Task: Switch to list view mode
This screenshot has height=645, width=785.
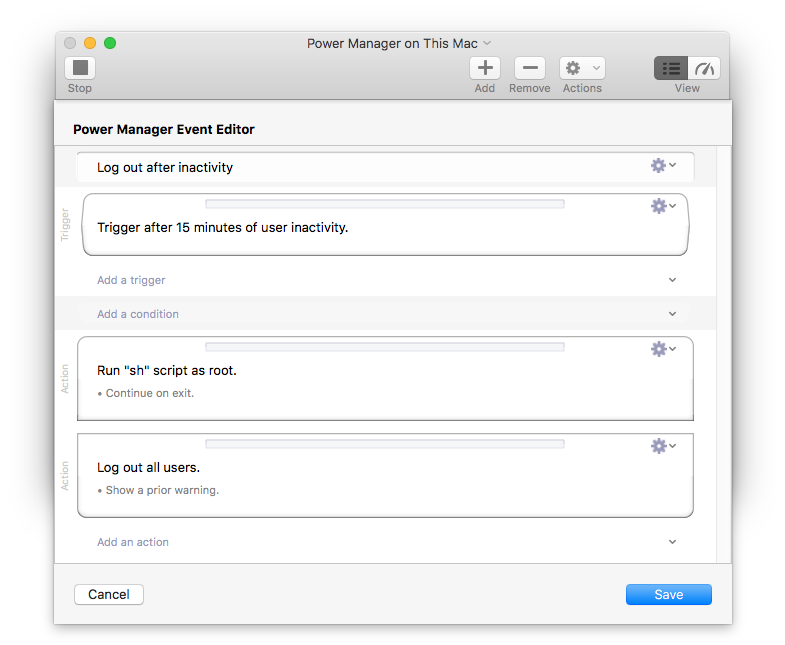Action: click(671, 68)
